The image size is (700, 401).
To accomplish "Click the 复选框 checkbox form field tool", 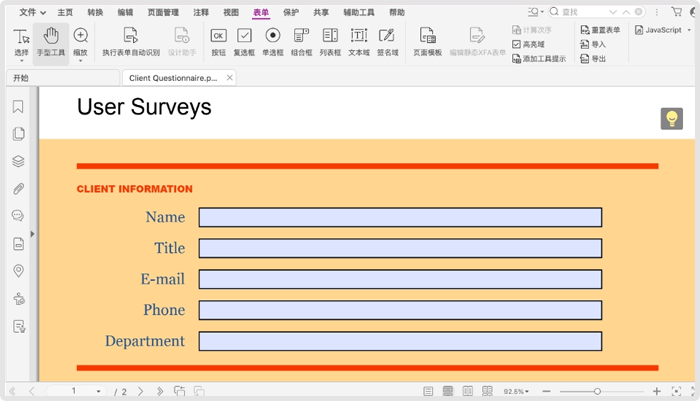I will click(244, 42).
